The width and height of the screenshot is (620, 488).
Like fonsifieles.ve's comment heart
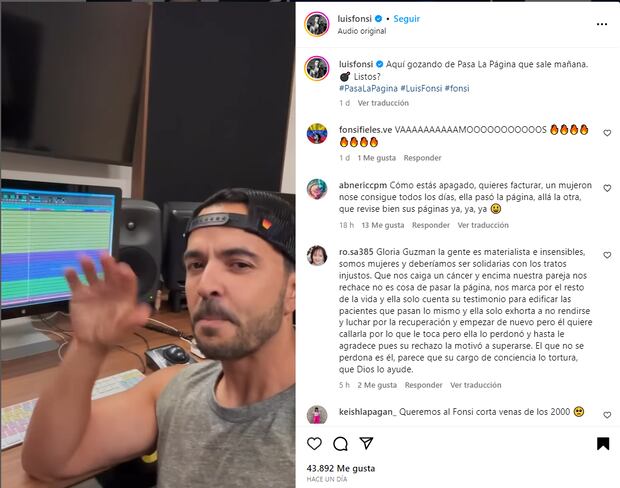point(607,133)
